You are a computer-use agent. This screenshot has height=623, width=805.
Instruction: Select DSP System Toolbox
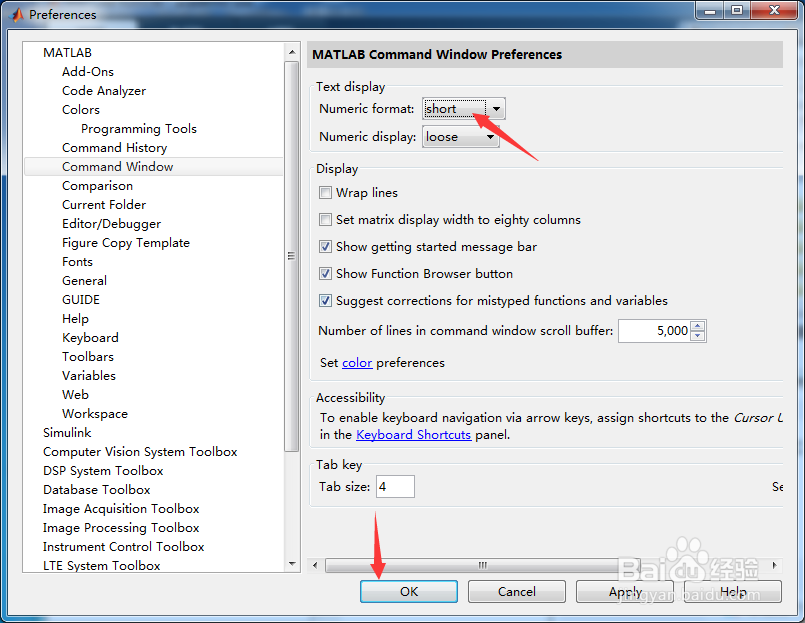[103, 471]
